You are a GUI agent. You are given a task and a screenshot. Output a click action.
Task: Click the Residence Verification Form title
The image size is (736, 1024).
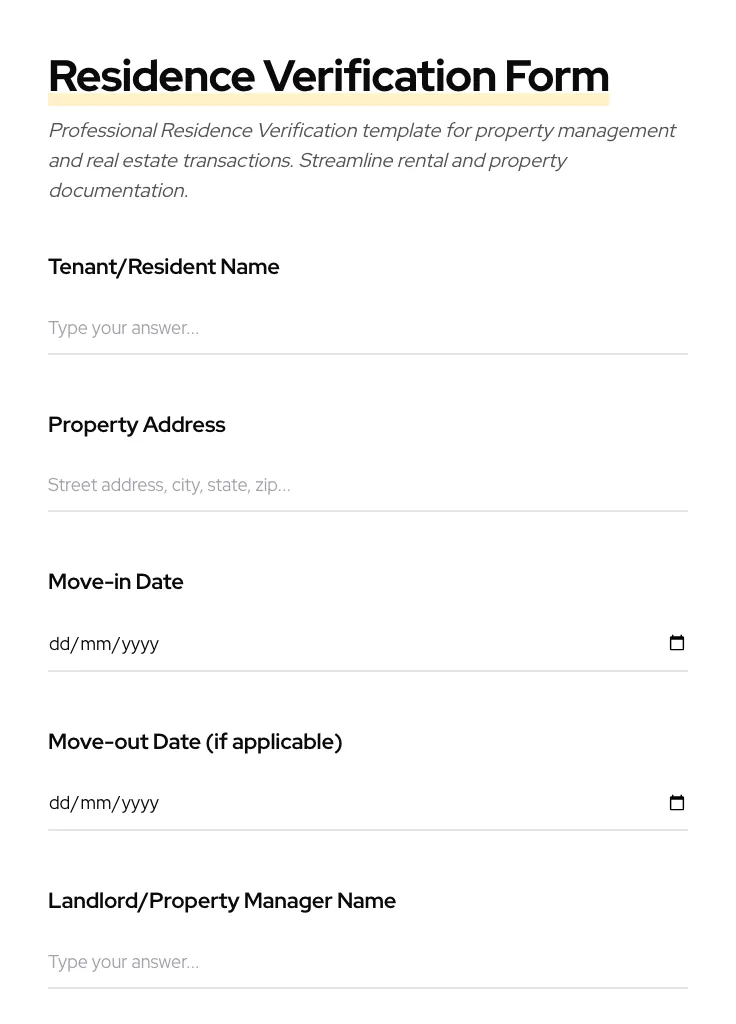(328, 75)
